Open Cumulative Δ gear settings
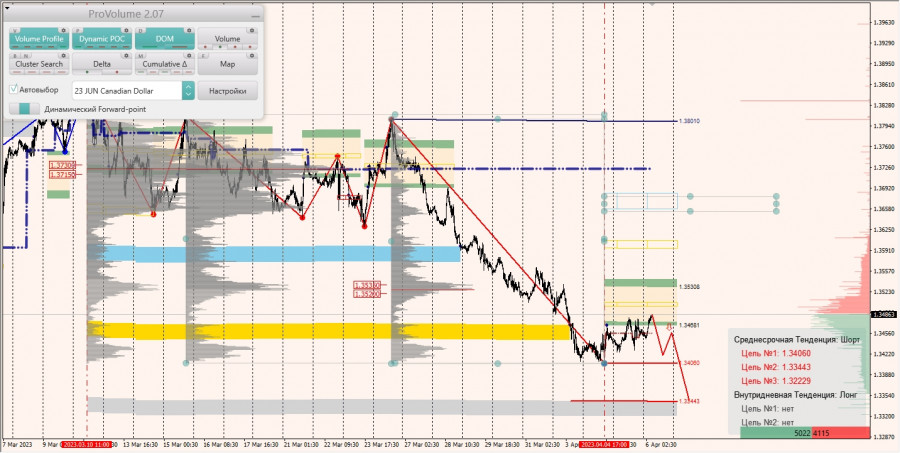 click(189, 56)
